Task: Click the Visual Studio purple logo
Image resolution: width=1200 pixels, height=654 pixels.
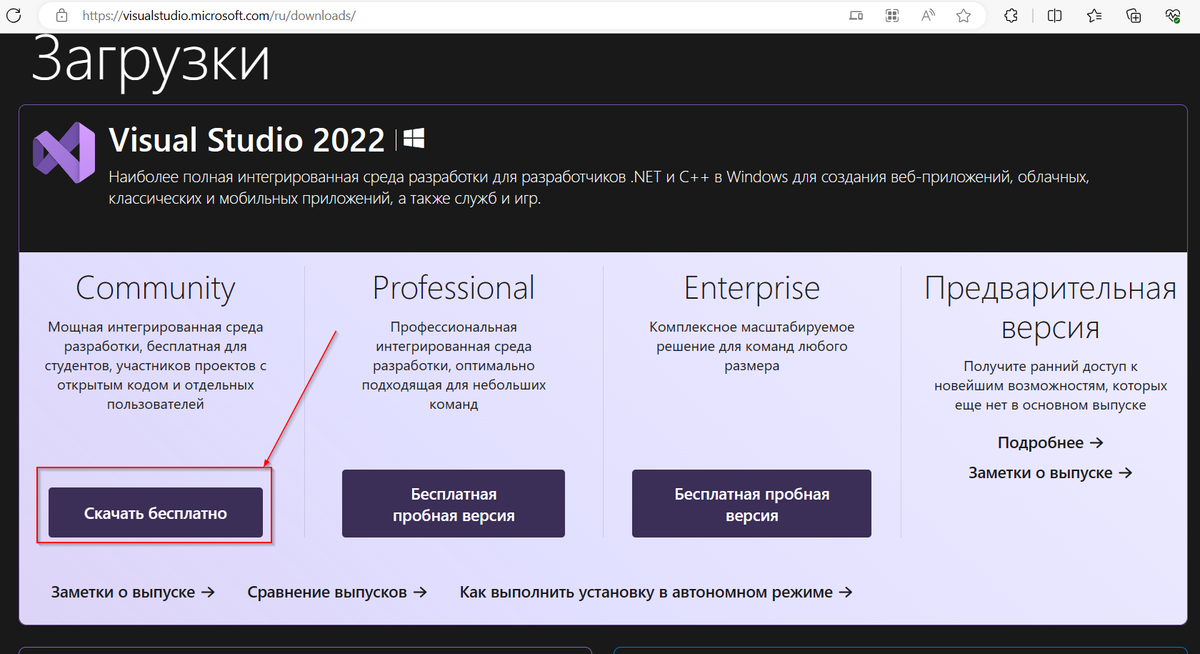Action: tap(65, 151)
